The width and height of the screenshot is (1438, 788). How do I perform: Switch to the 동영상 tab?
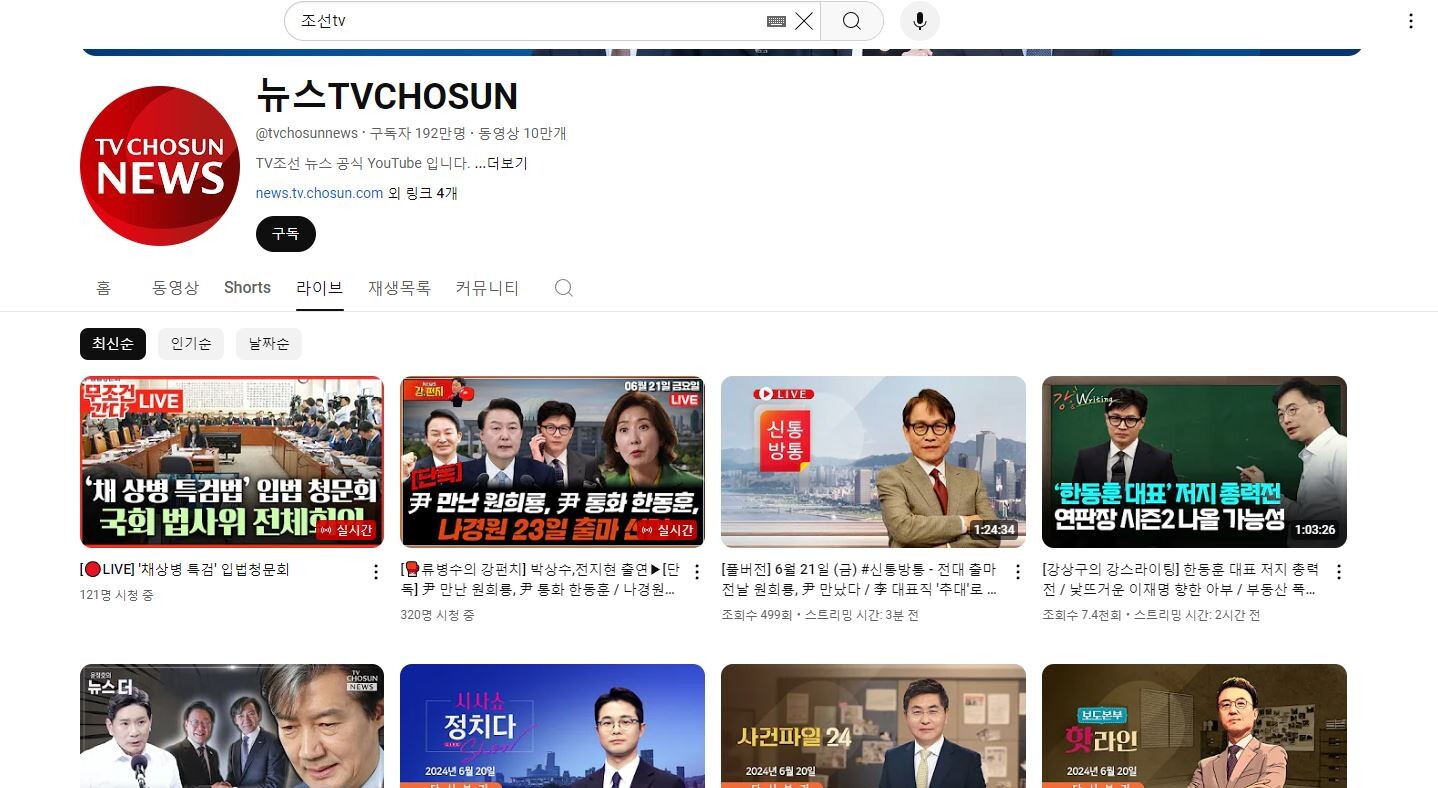pyautogui.click(x=176, y=288)
